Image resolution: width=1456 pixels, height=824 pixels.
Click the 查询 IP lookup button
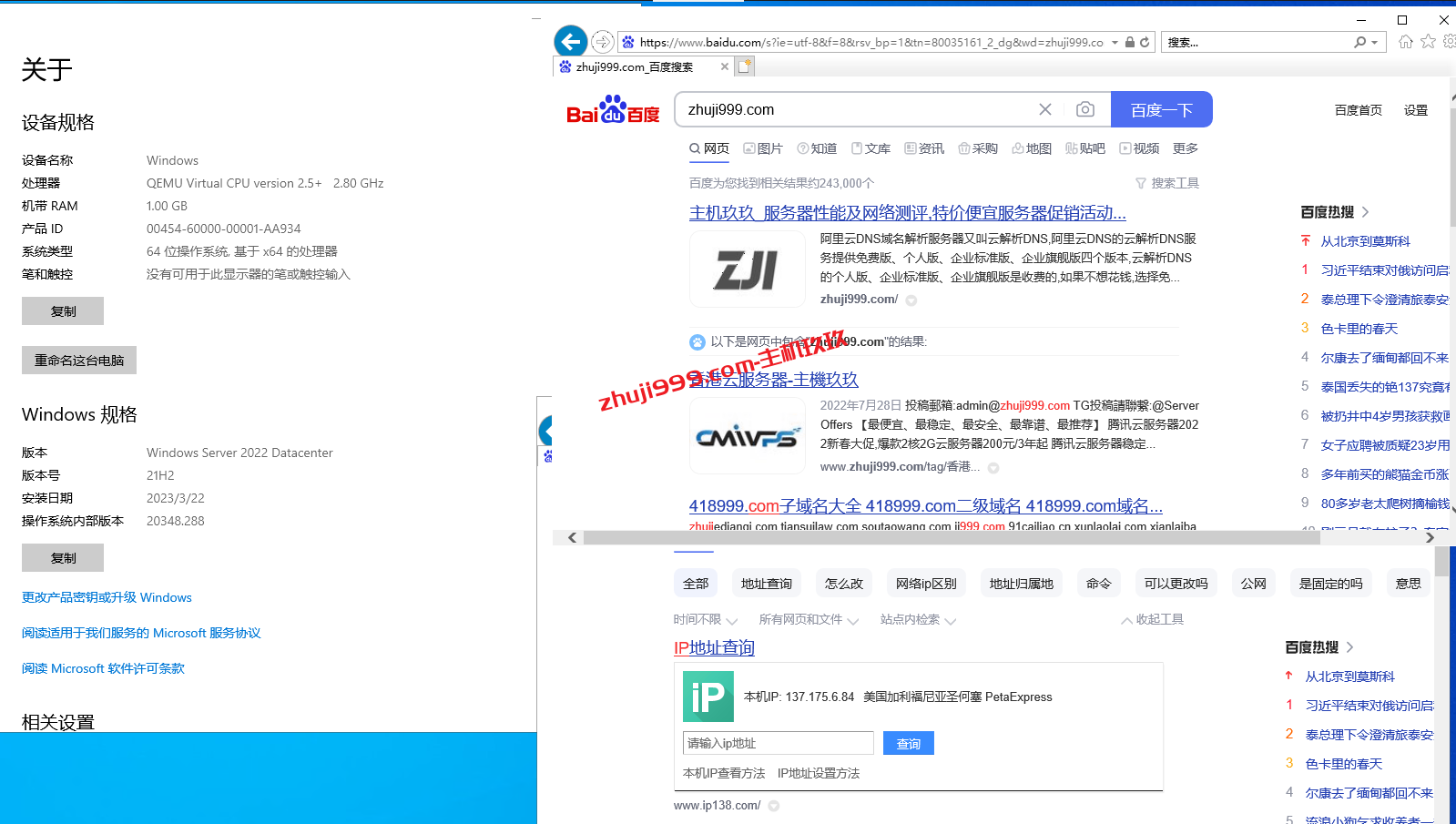click(x=908, y=743)
